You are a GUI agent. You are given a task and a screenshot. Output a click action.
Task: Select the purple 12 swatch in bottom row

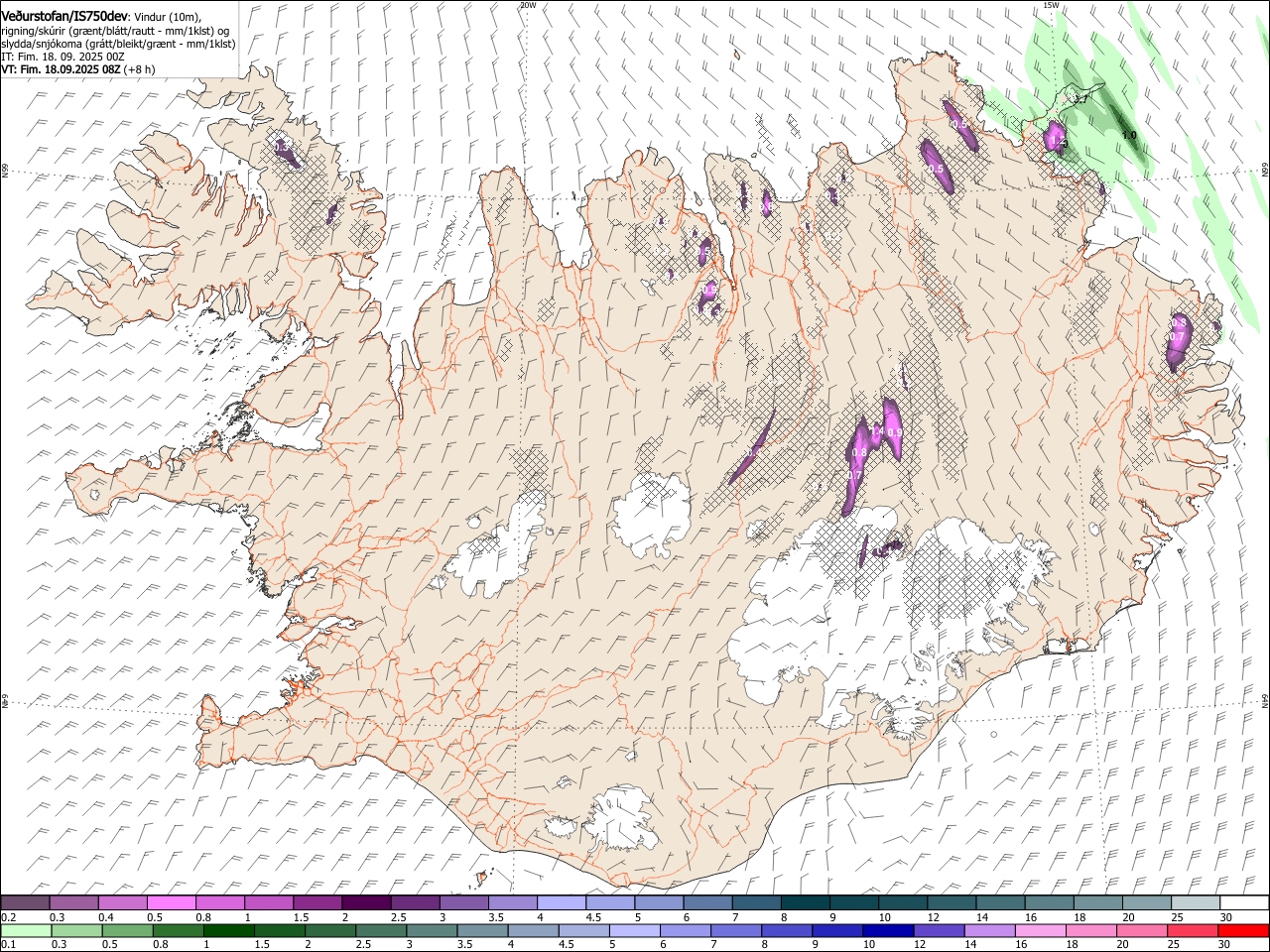tap(939, 930)
